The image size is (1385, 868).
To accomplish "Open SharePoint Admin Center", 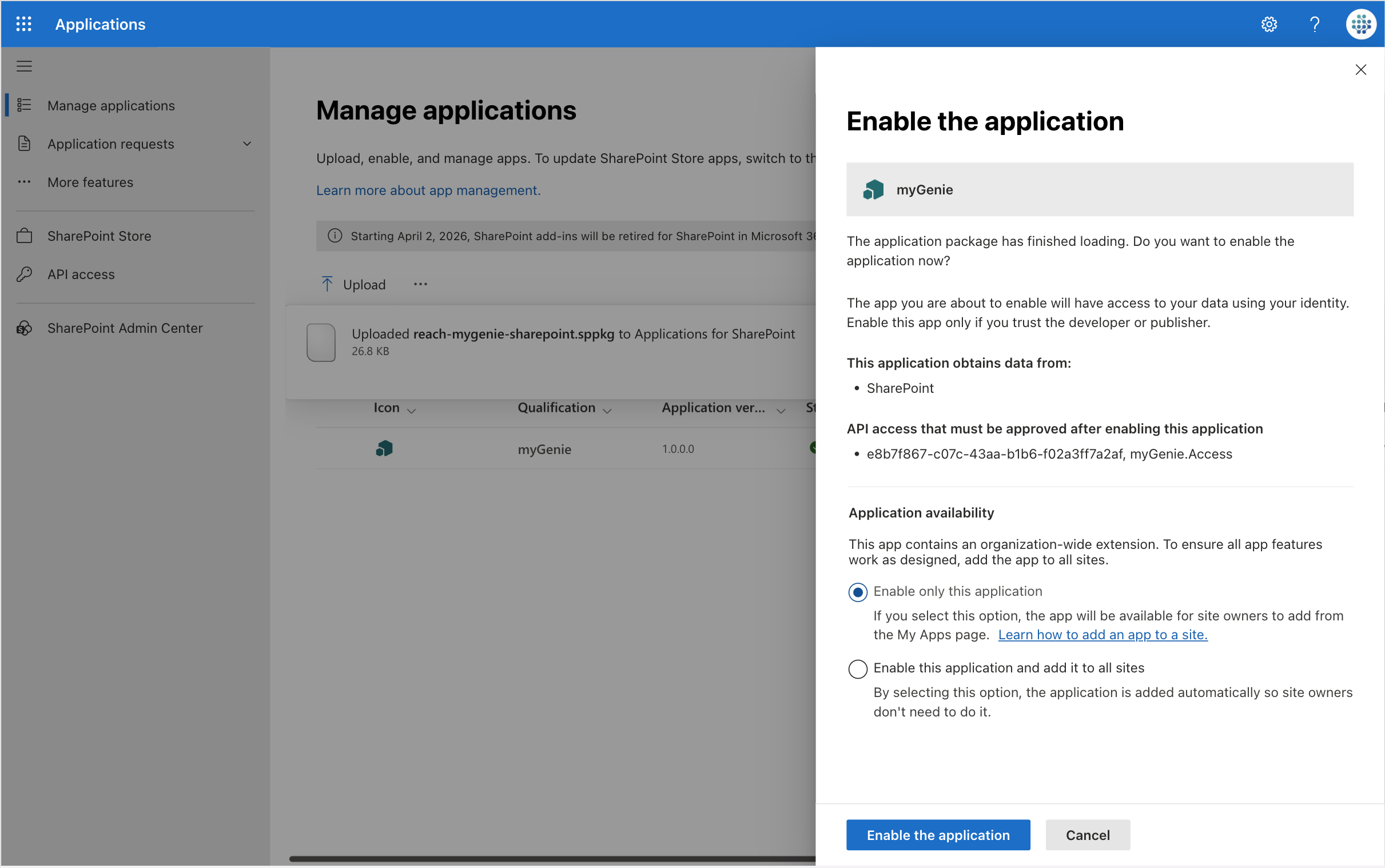I will tap(125, 328).
